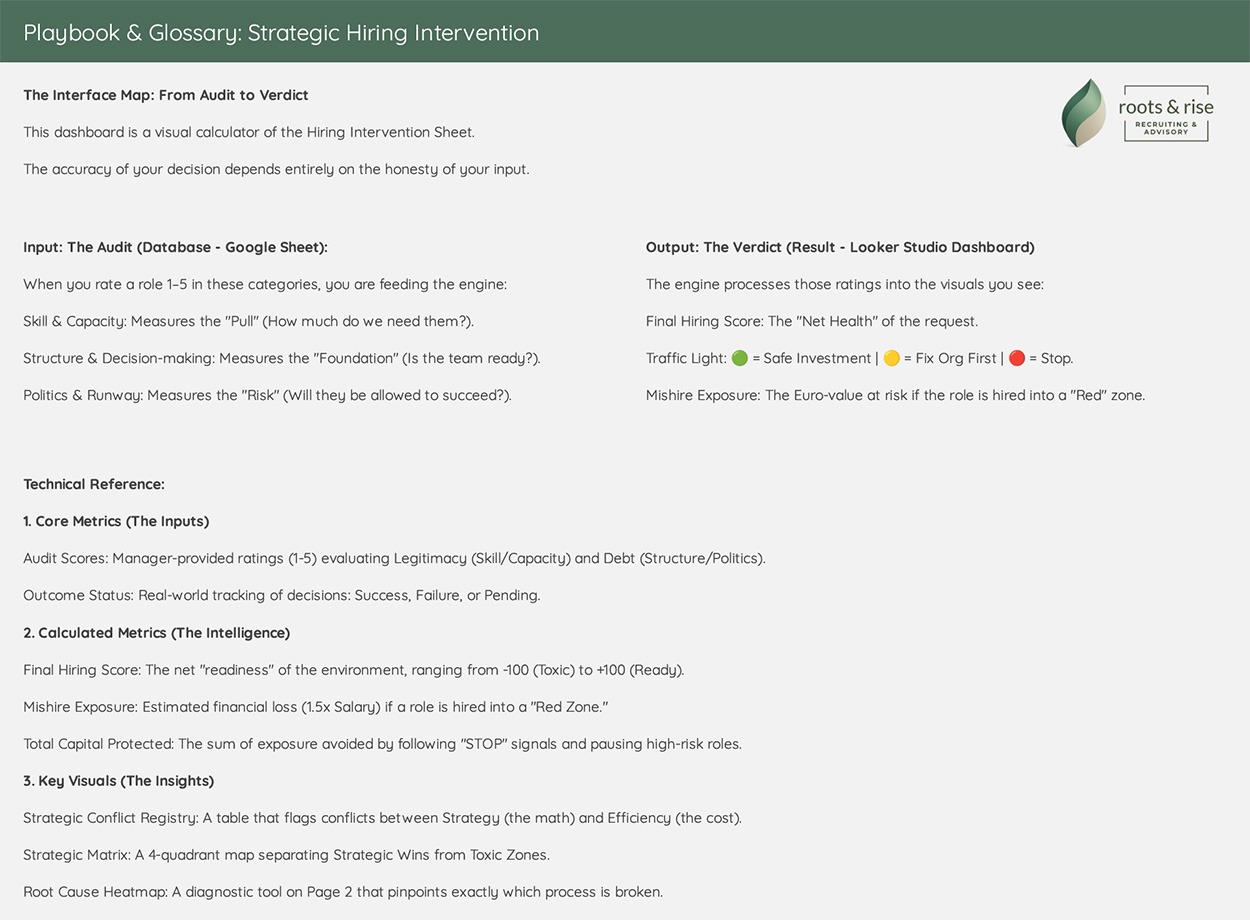
Task: Click the Playbook & Glossary page title
Action: click(281, 32)
